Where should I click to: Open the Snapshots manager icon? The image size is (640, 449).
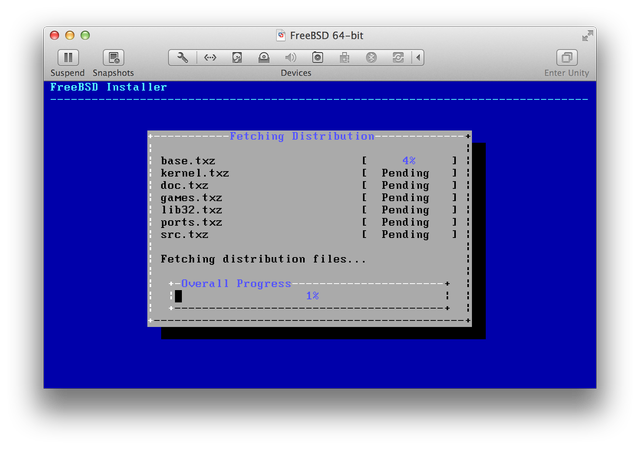pyautogui.click(x=113, y=58)
